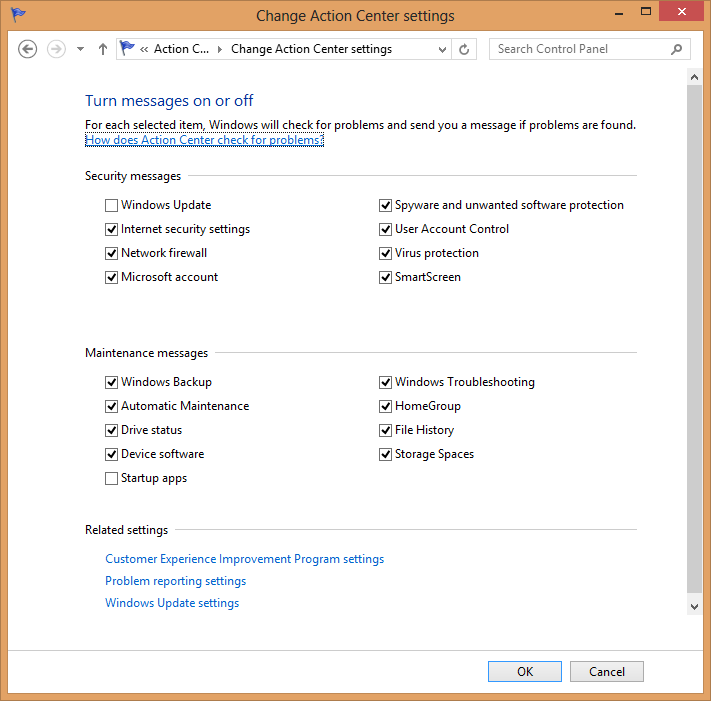
Task: Open Windows Update settings link
Action: coord(172,603)
